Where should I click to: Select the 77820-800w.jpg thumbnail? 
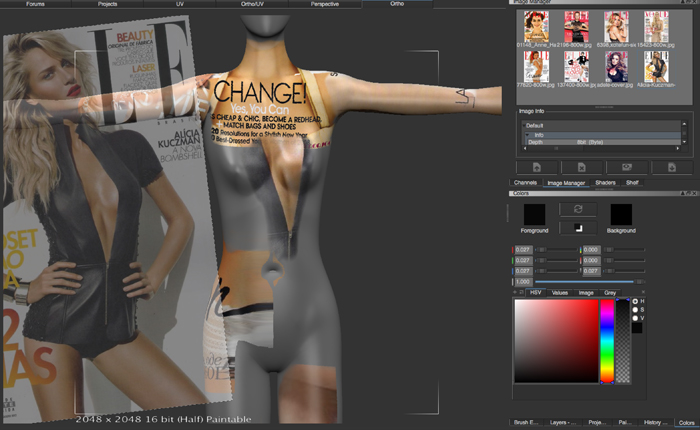coord(537,67)
